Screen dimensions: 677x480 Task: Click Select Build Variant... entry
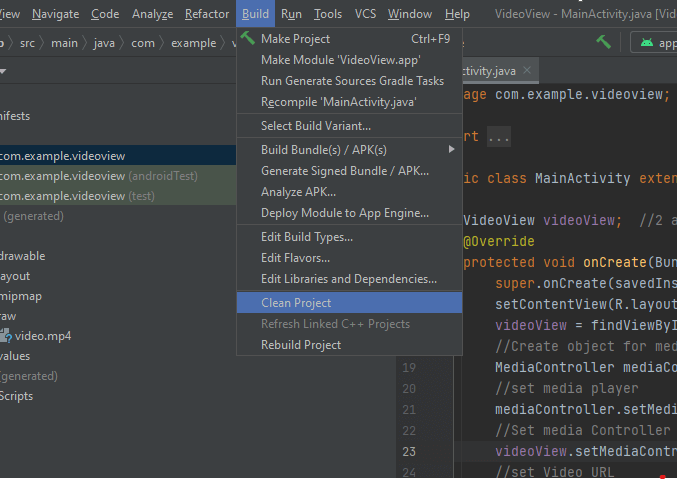315,126
